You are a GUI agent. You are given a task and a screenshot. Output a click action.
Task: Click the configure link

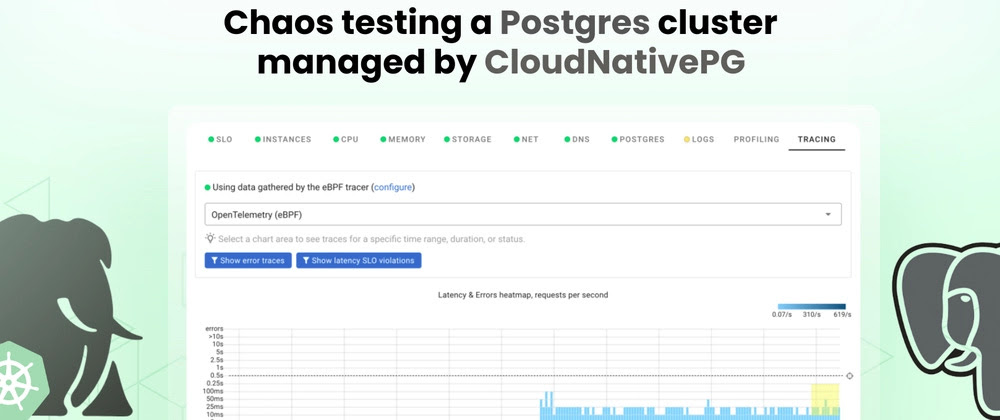pos(393,187)
